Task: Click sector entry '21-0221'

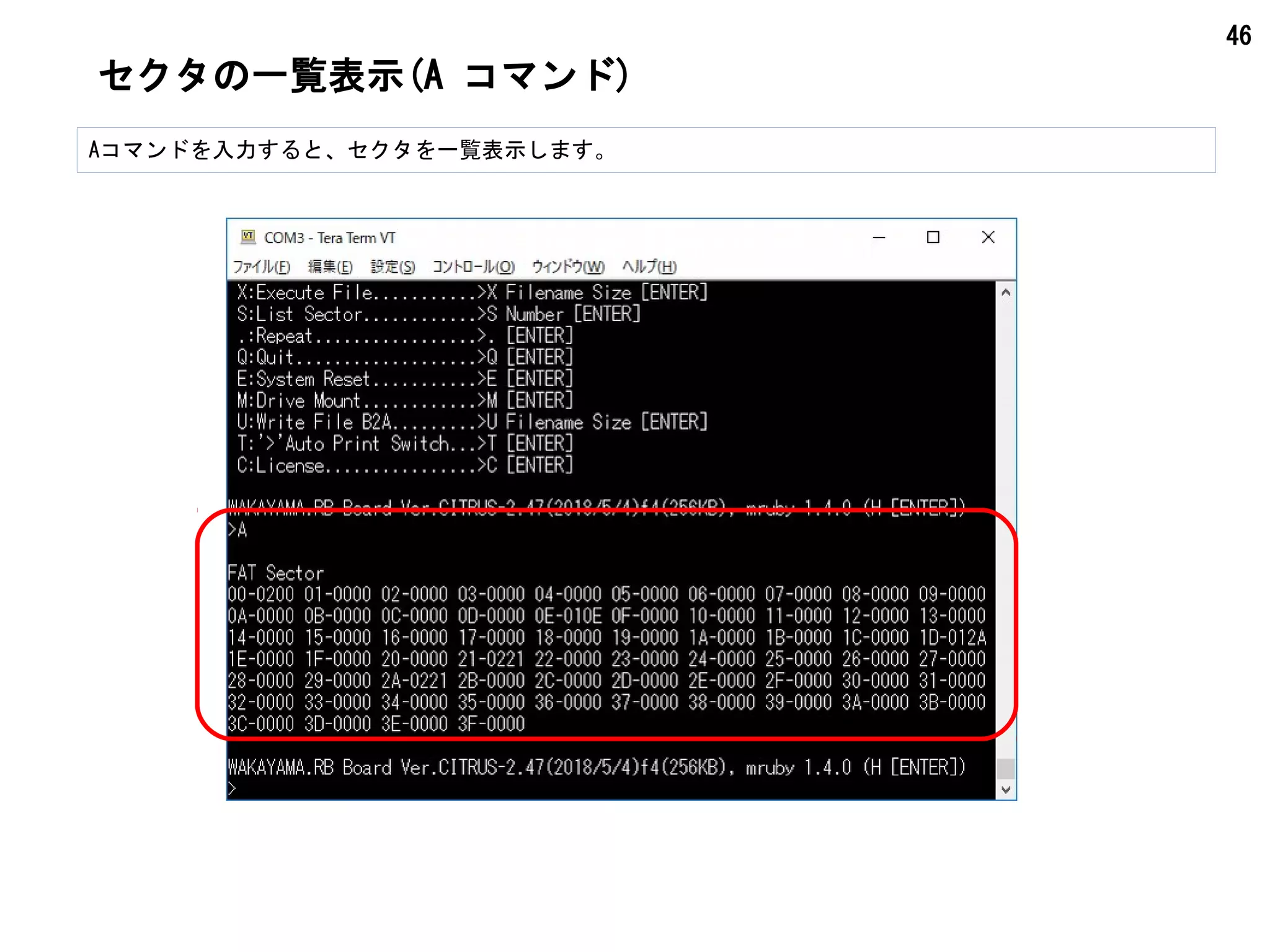Action: tap(491, 659)
